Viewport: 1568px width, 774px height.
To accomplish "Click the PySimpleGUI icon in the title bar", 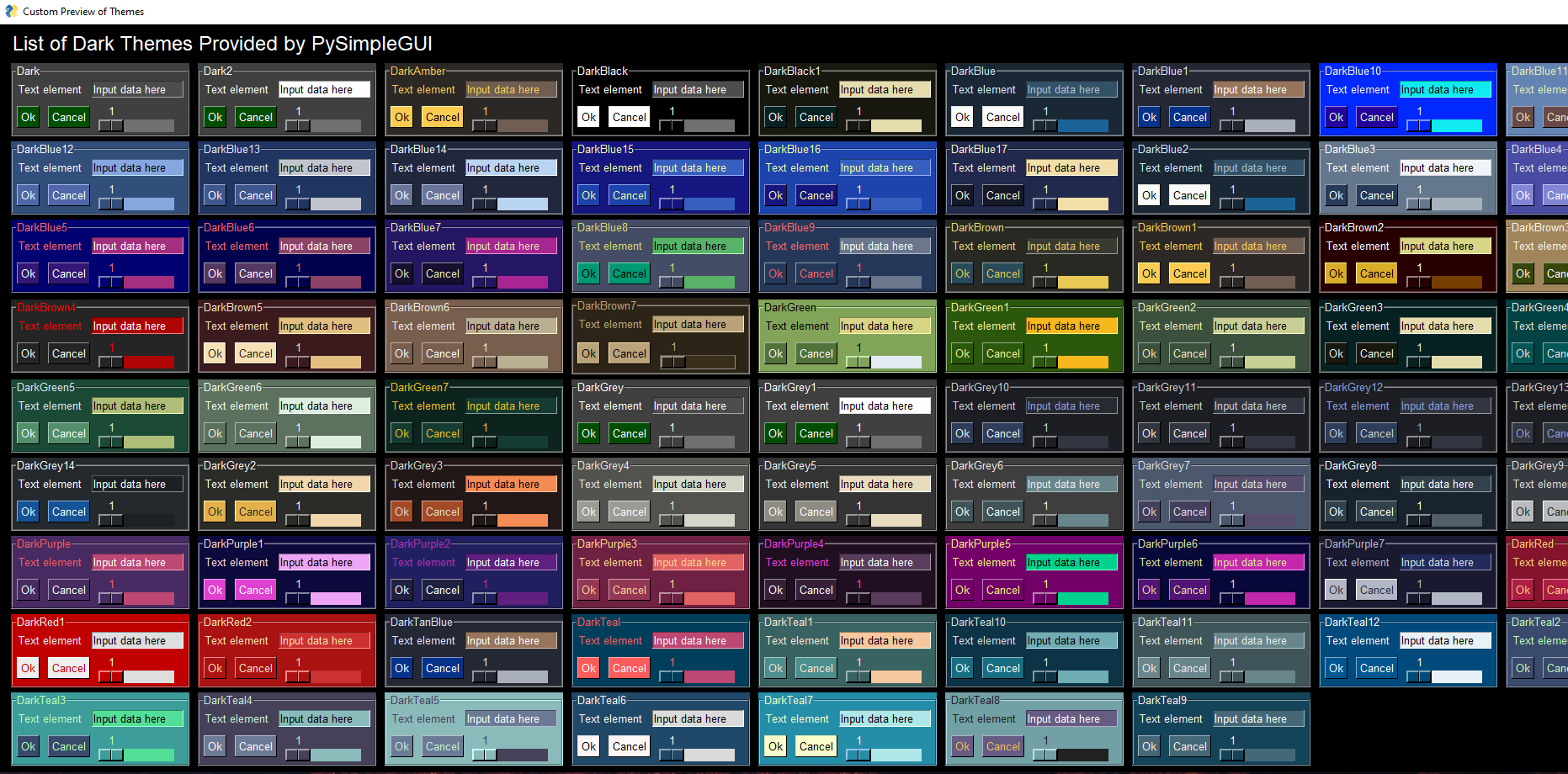I will 11,12.
